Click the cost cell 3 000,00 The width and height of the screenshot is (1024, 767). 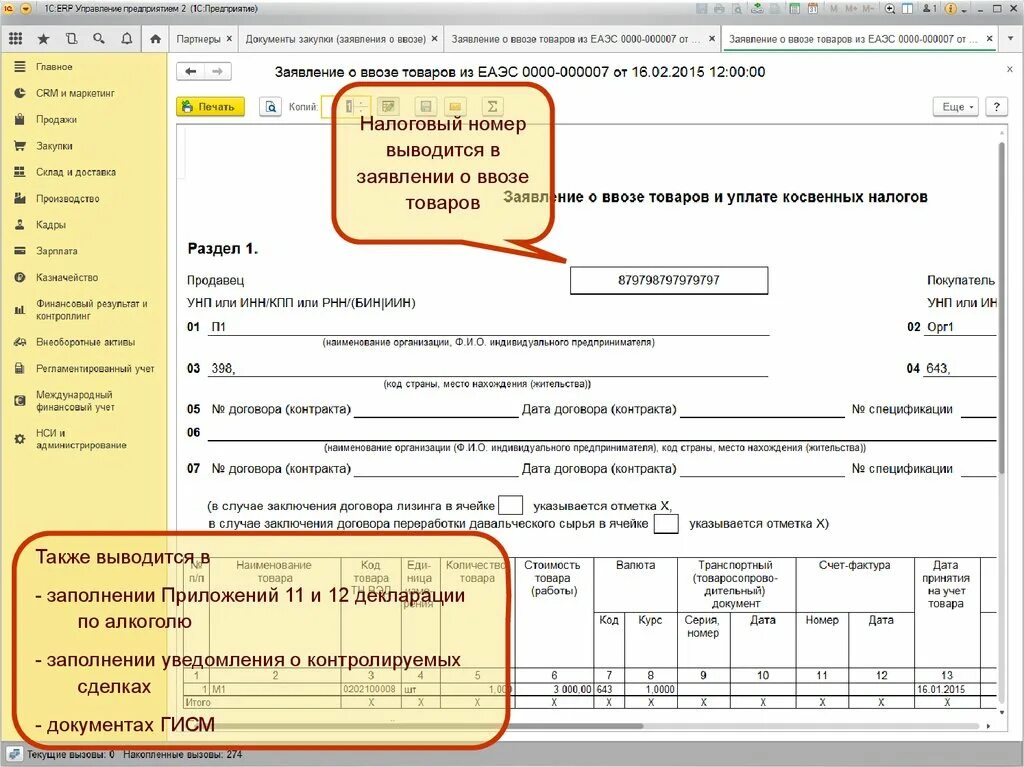554,689
